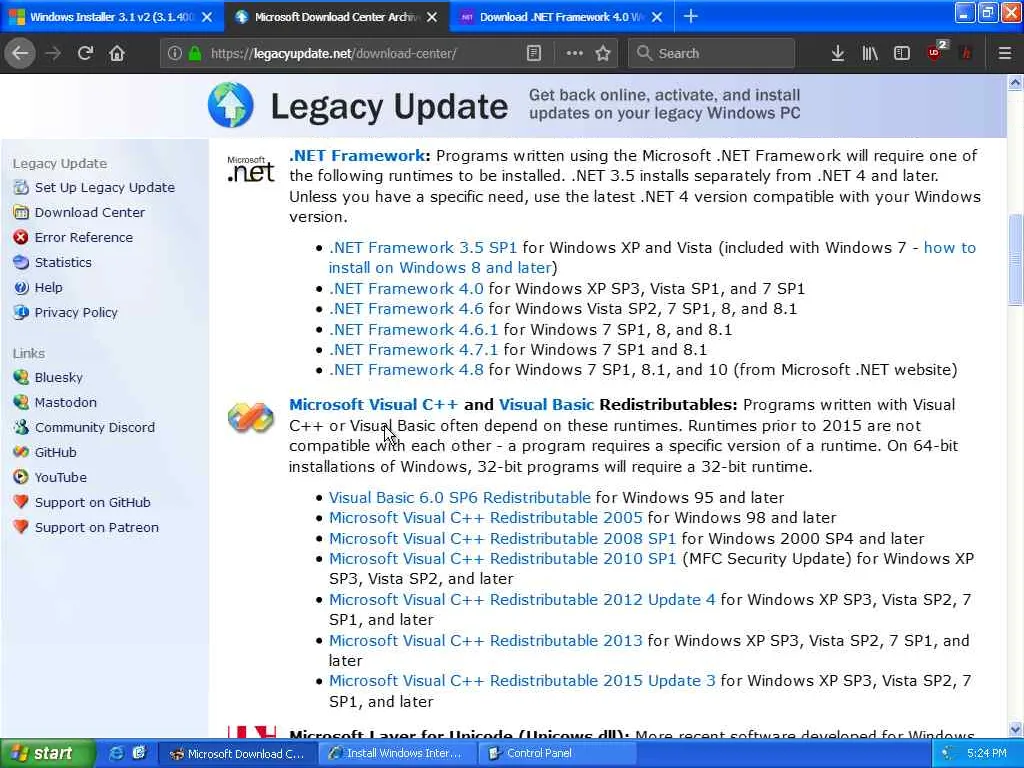Open Download Center in sidebar
Screen dimensions: 1024x768
tap(89, 212)
